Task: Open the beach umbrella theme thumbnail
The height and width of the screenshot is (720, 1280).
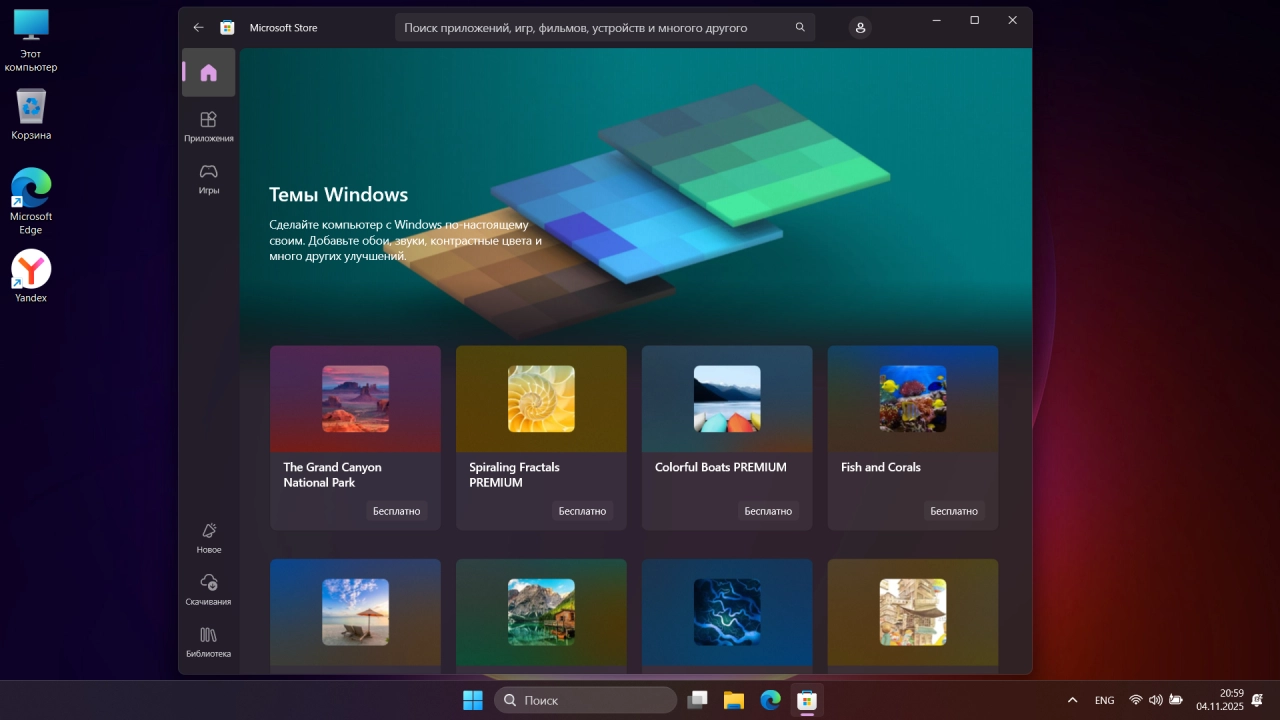Action: coord(355,612)
